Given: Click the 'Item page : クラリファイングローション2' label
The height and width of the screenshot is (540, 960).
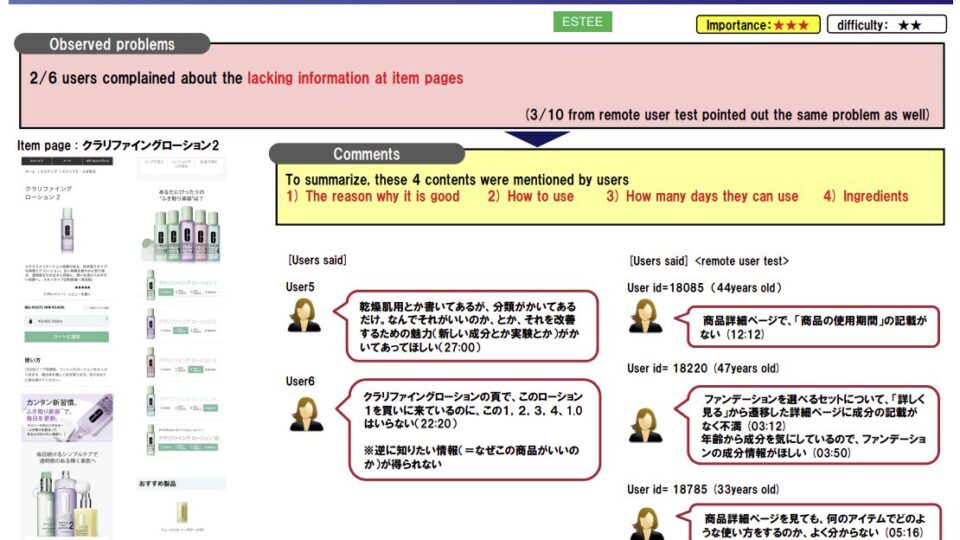Looking at the screenshot, I should [x=118, y=146].
